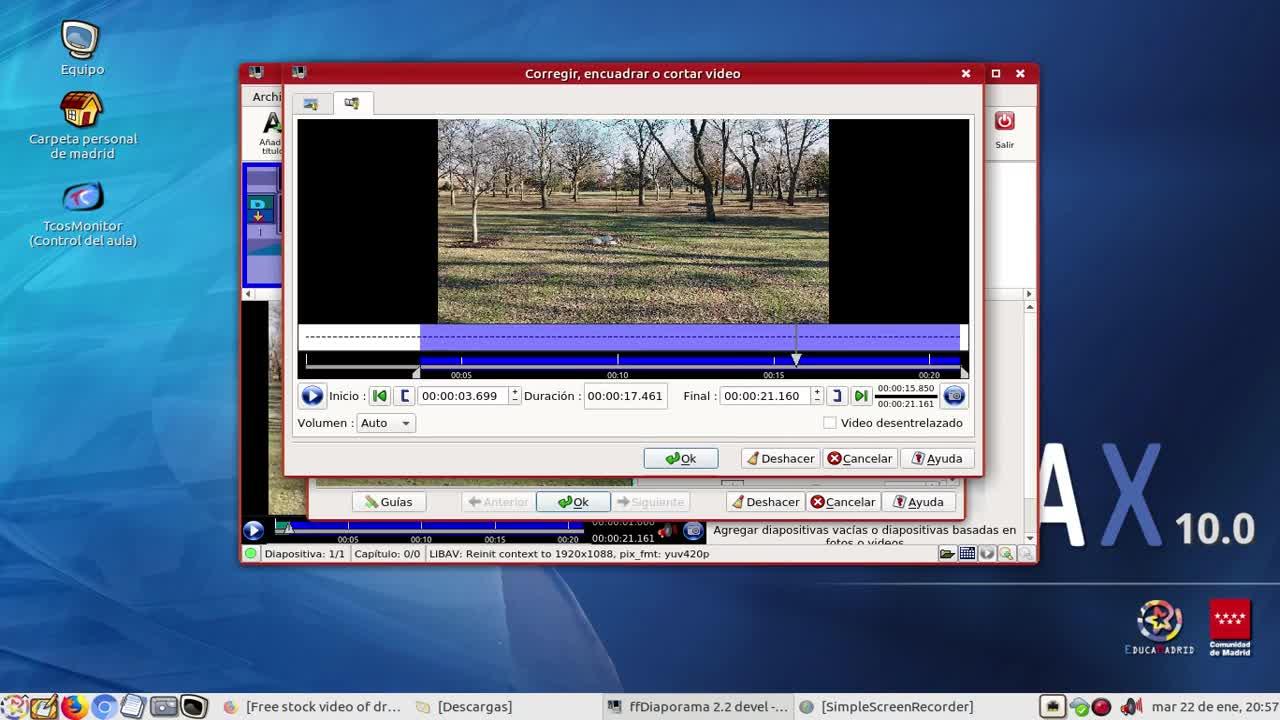
Task: Click the 00:10 mark on the cut timeline
Action: click(x=618, y=375)
